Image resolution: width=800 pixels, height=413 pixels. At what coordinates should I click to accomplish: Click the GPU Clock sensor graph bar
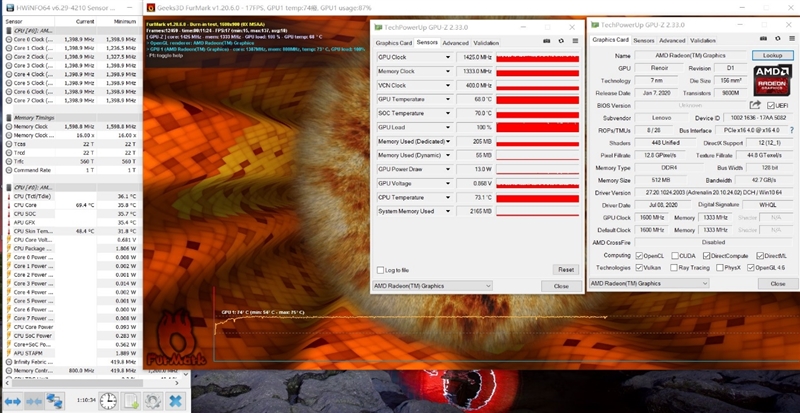537,57
